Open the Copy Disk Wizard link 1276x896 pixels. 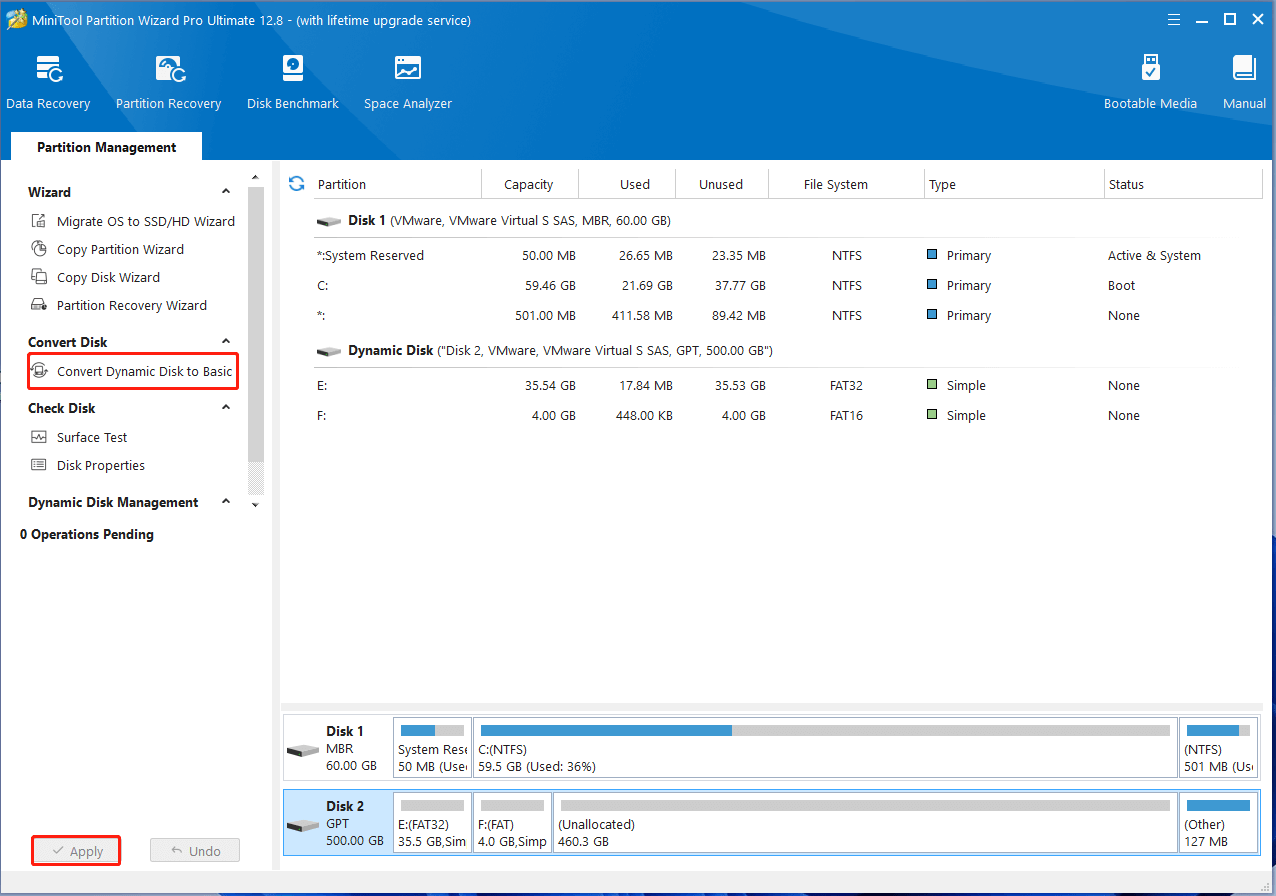click(x=108, y=277)
